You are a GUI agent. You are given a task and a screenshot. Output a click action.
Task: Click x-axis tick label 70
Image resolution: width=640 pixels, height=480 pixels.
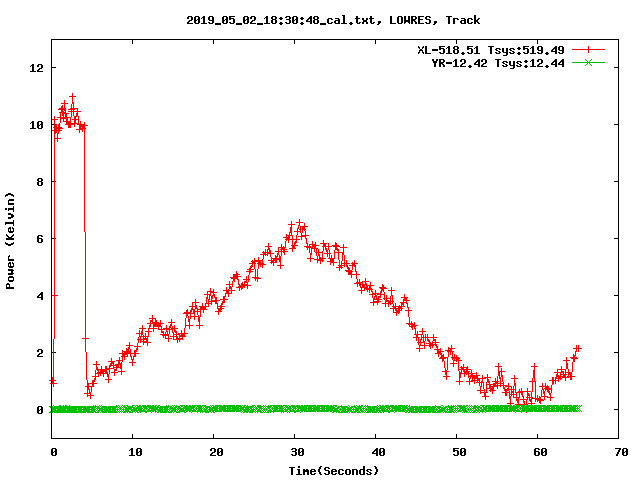[x=621, y=452]
